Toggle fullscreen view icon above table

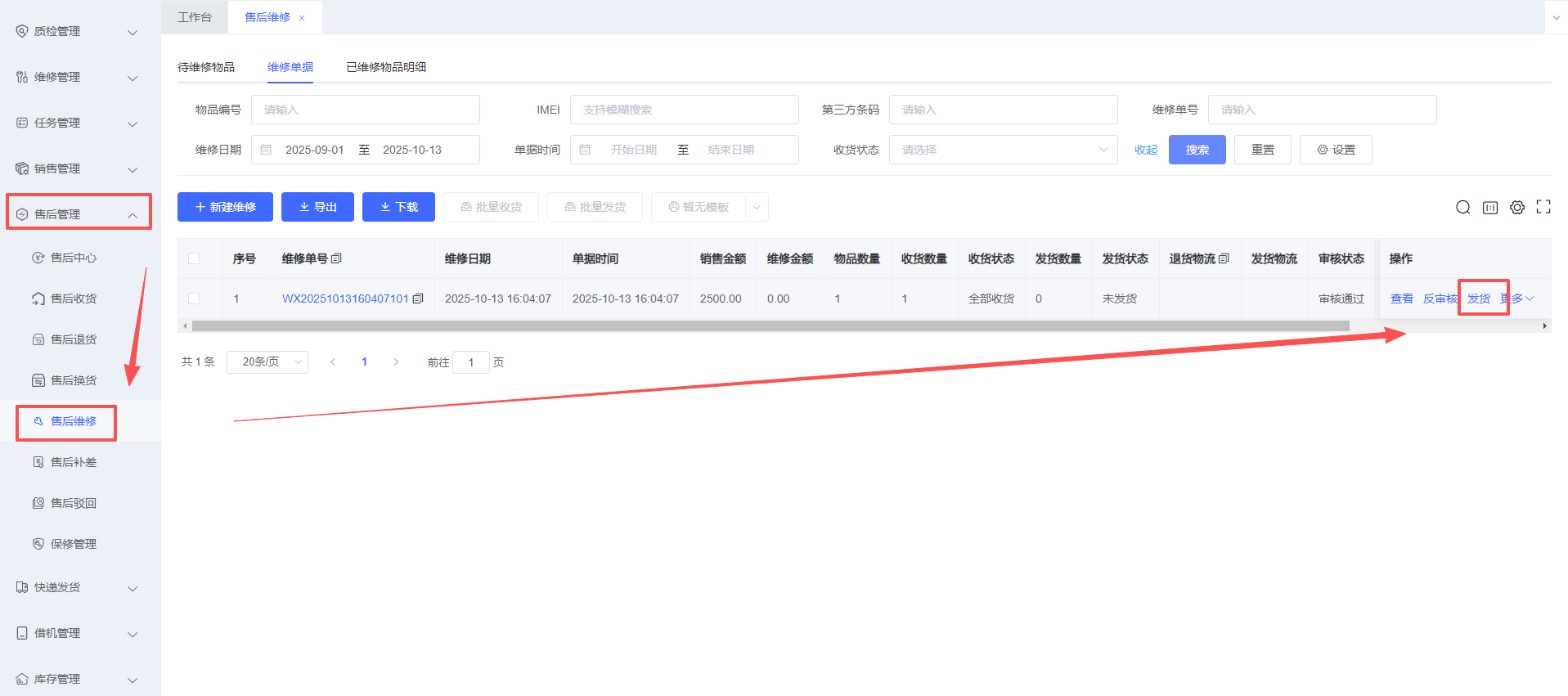[x=1543, y=207]
